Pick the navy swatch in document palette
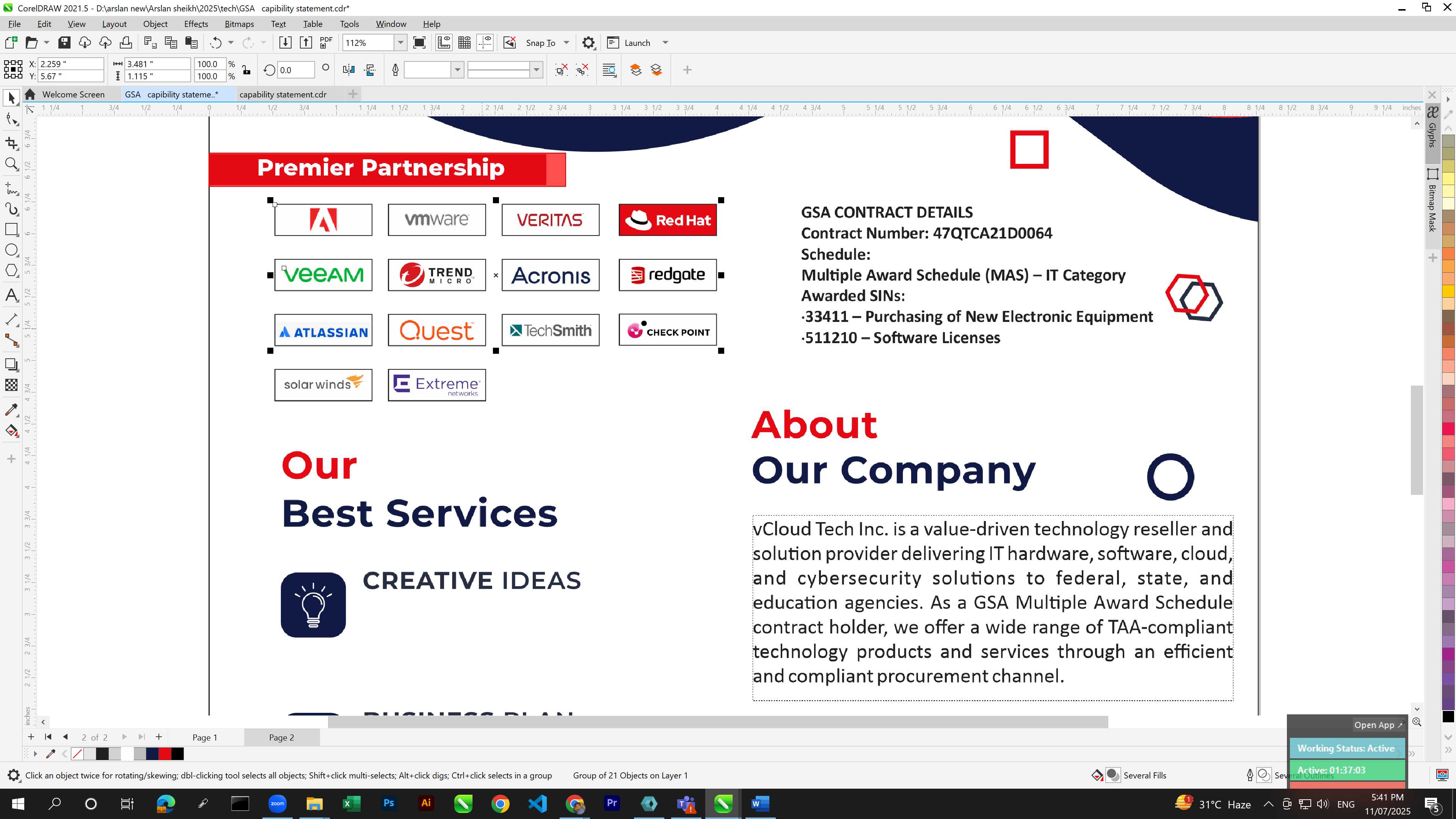 click(152, 754)
